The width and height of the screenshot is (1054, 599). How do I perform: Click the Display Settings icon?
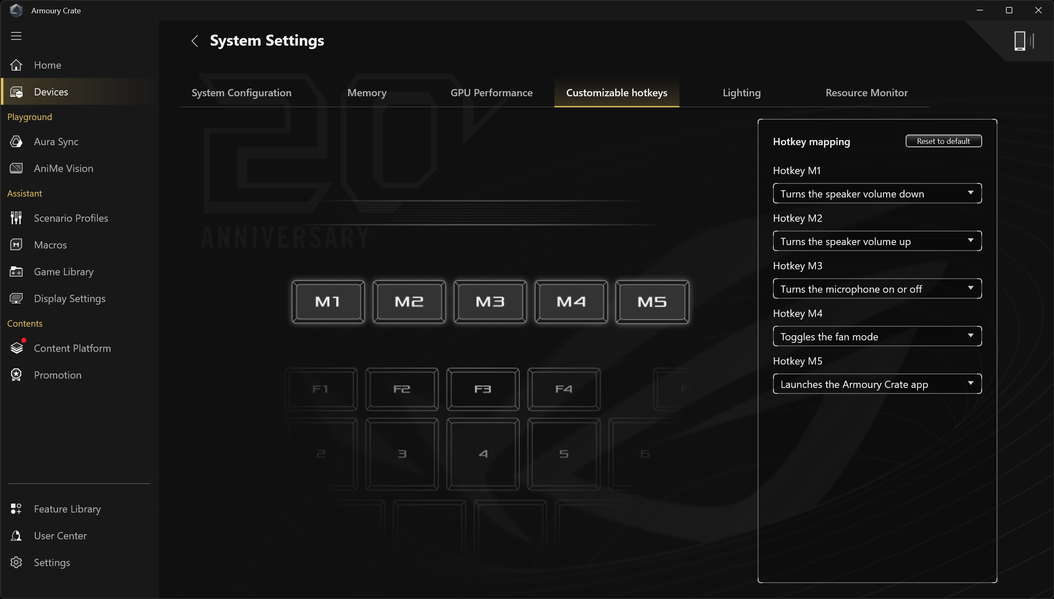16,298
